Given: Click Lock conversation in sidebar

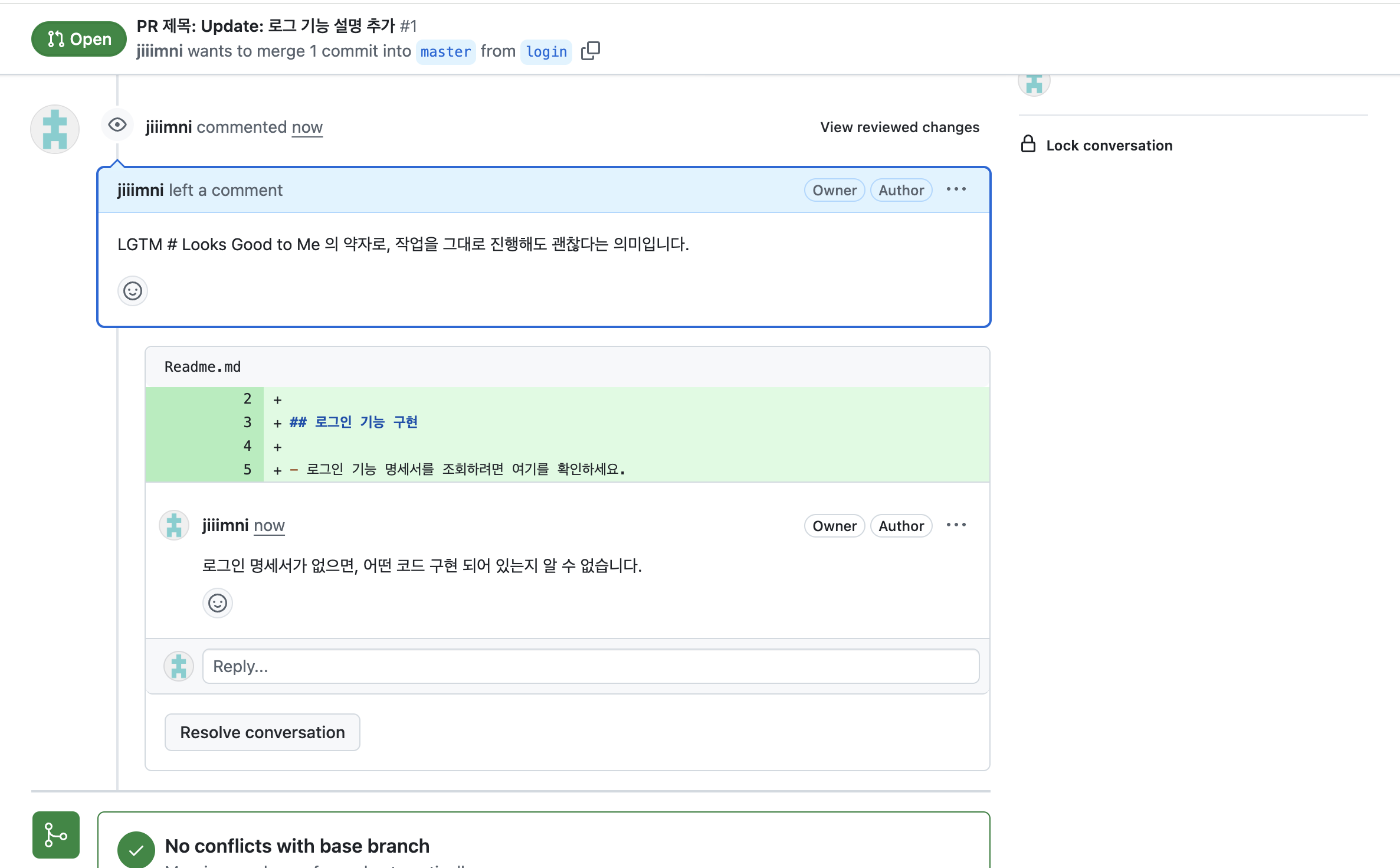Looking at the screenshot, I should pos(1109,145).
